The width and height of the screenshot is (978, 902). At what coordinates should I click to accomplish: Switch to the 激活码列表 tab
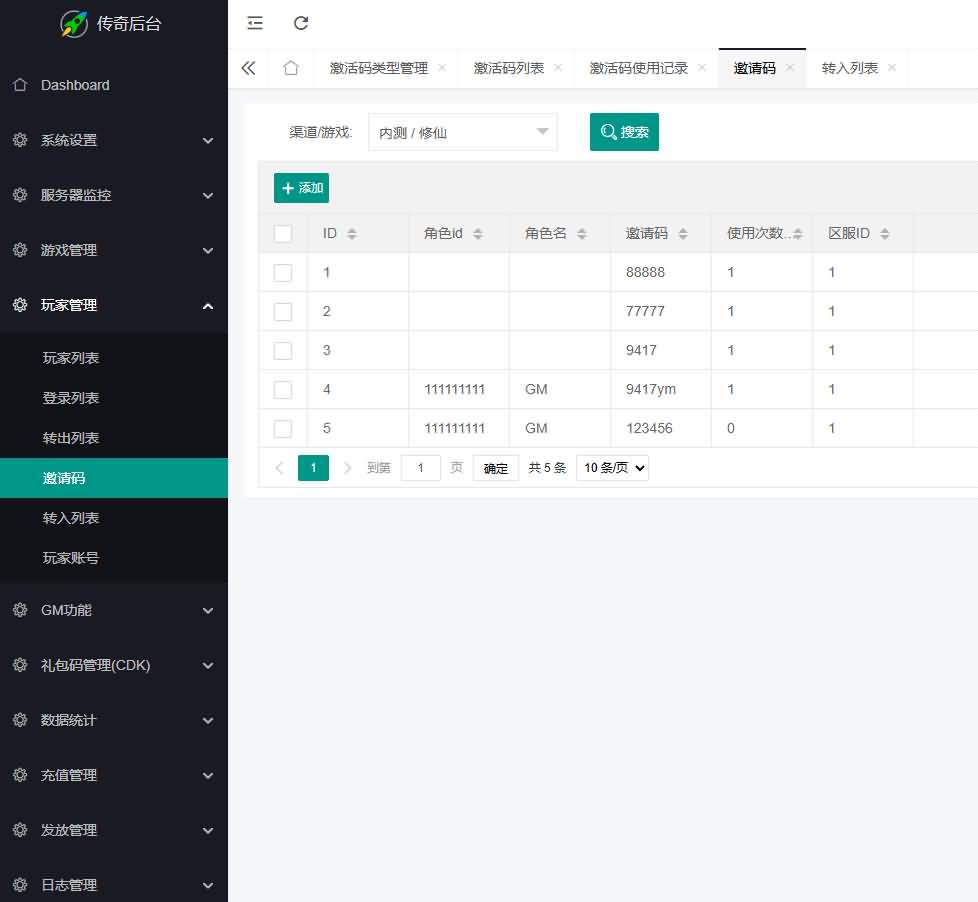508,68
